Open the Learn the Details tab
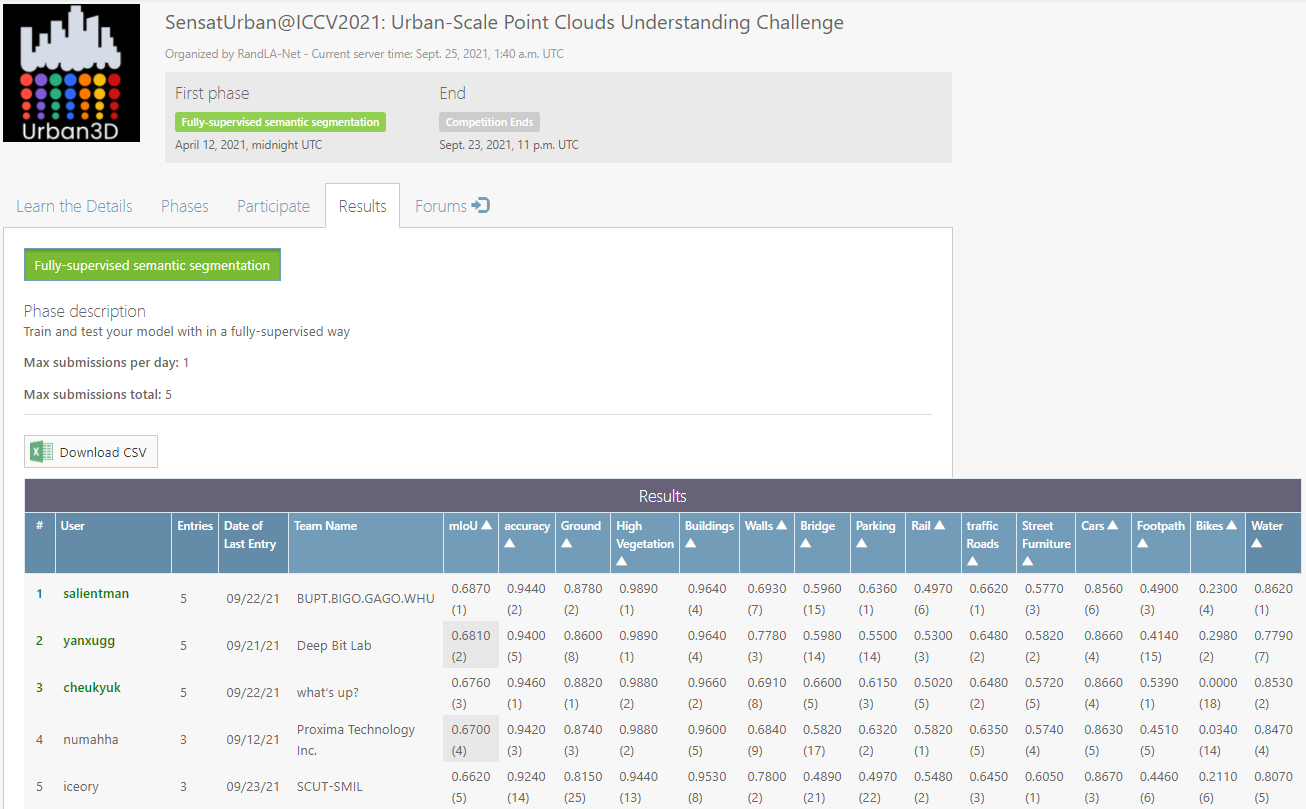Image resolution: width=1306 pixels, height=809 pixels. coord(74,206)
